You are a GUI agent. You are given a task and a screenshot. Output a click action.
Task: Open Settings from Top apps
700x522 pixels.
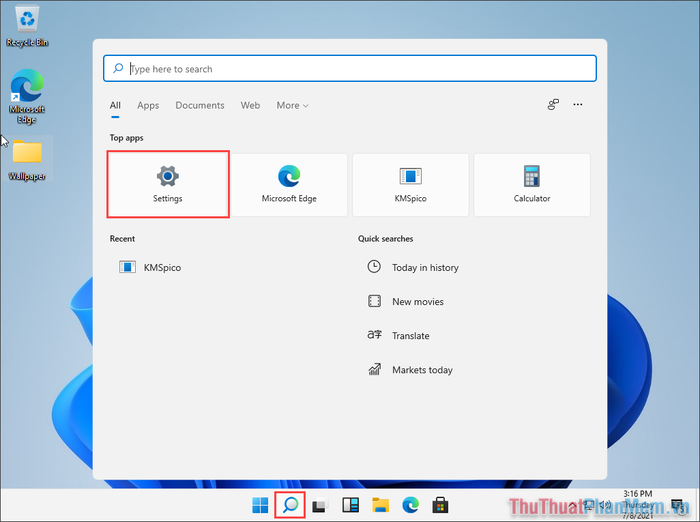point(168,184)
